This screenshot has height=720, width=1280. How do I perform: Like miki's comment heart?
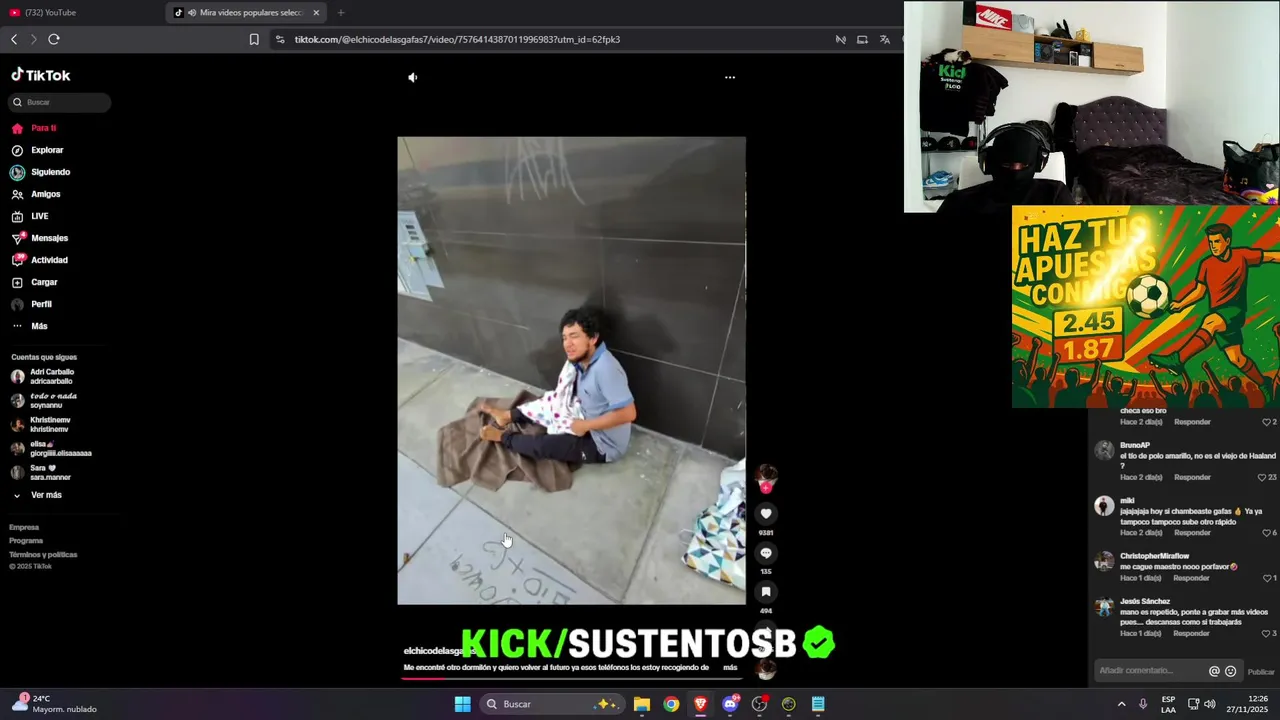click(1266, 533)
